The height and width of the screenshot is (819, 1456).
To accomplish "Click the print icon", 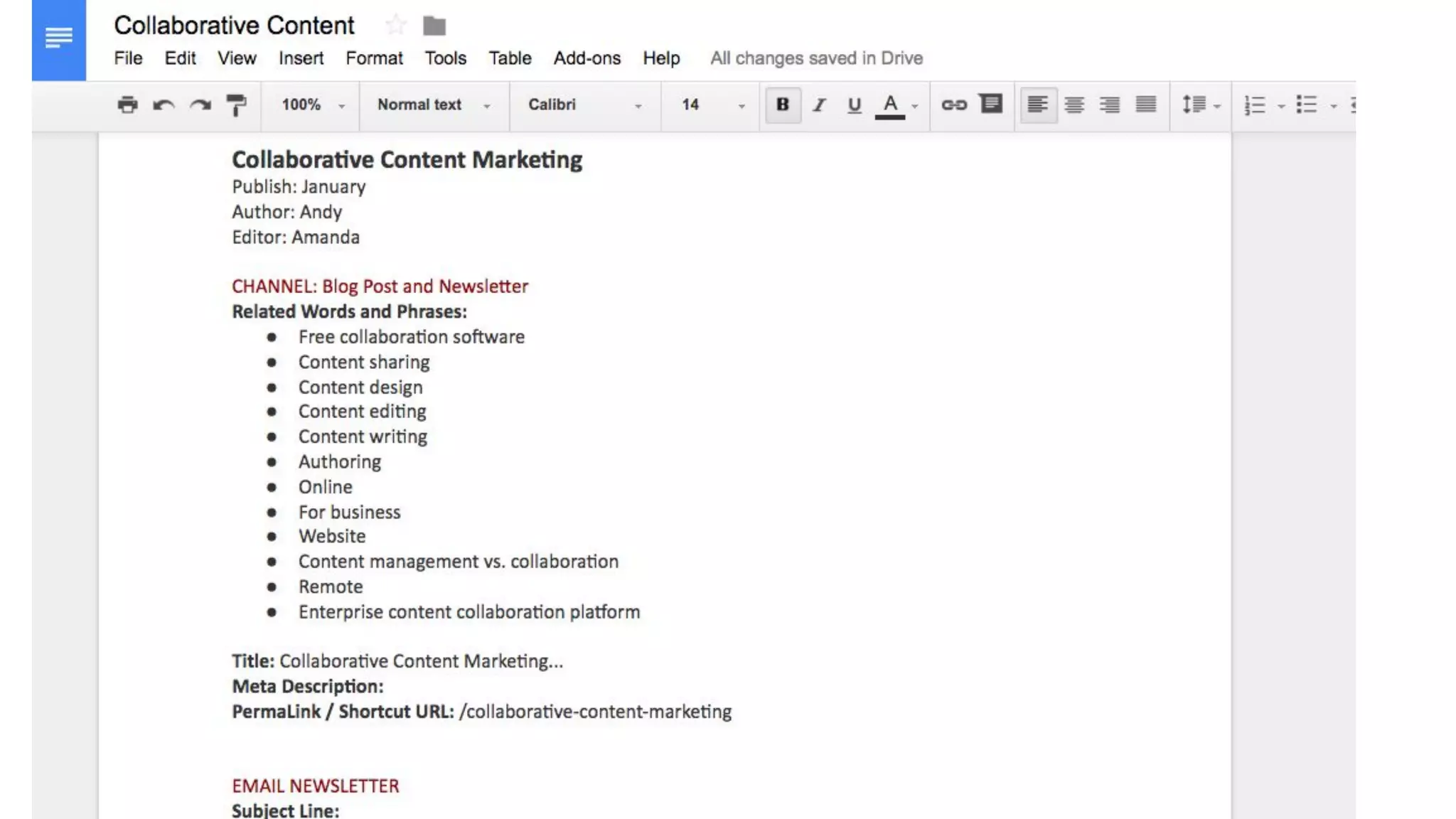I will (x=127, y=105).
